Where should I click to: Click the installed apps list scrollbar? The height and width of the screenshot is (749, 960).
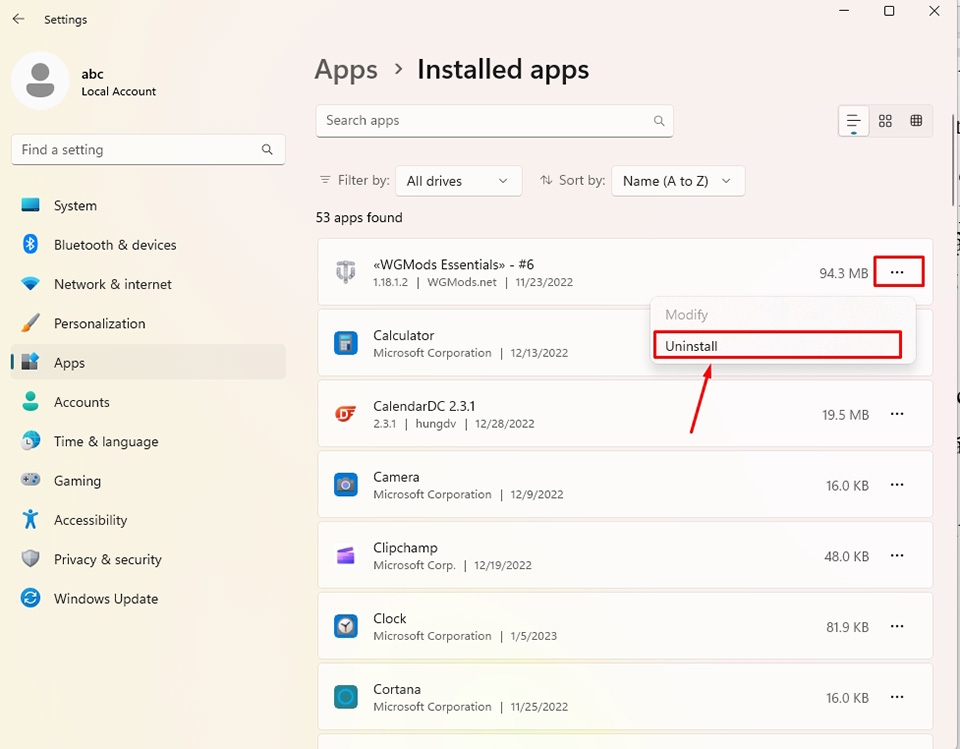coord(954,160)
